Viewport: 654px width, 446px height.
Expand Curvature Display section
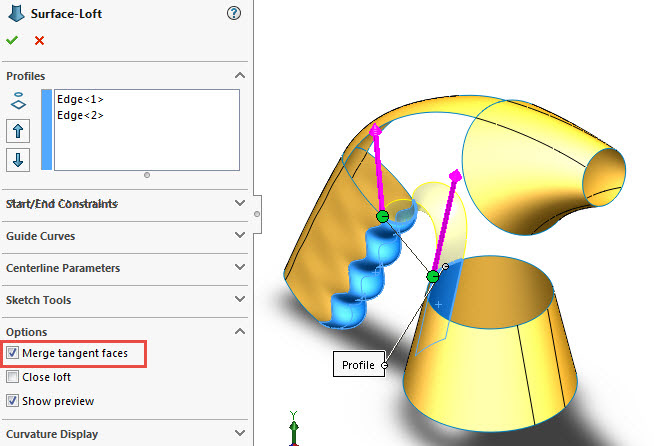(240, 433)
